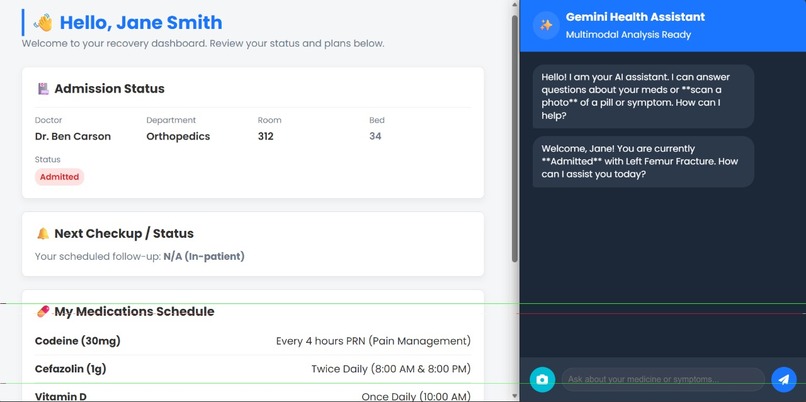Click 'Multimodal Analysis Ready' status text
The width and height of the screenshot is (806, 402).
628,35
